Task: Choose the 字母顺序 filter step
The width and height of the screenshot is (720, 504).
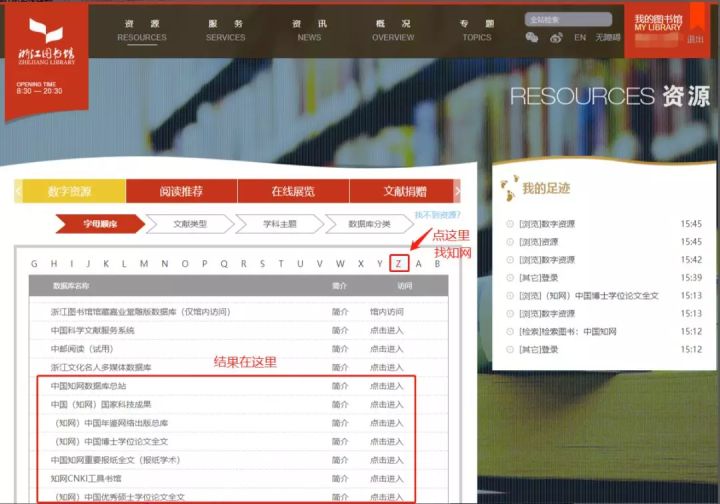Action: [x=100, y=224]
